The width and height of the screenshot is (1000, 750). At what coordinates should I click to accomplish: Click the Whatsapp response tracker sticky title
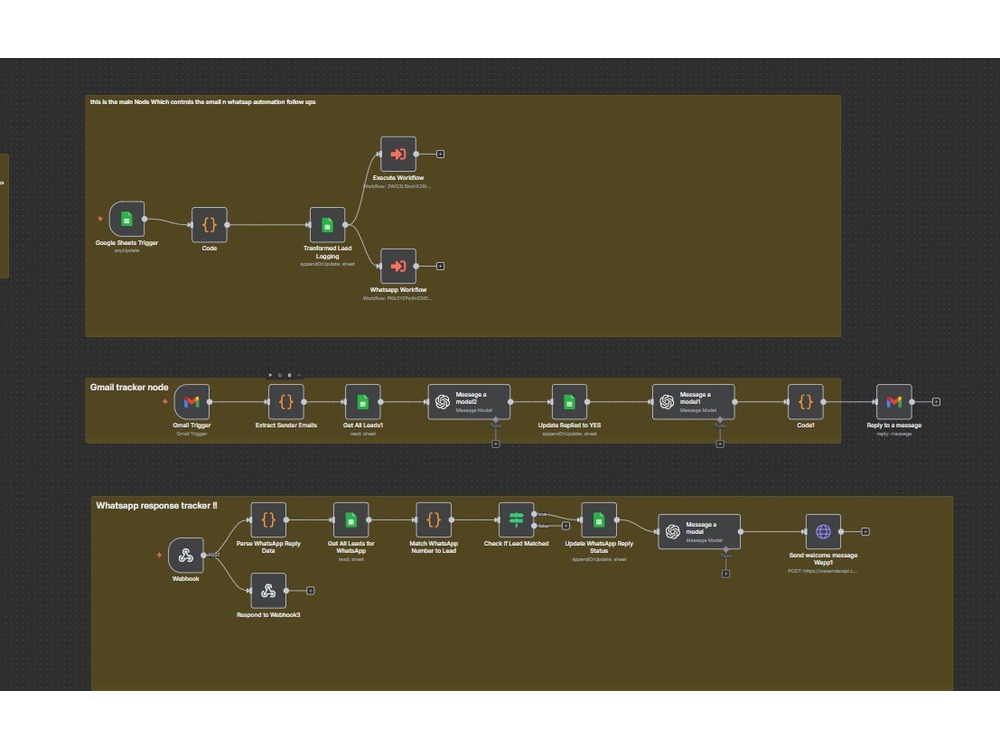(x=156, y=506)
